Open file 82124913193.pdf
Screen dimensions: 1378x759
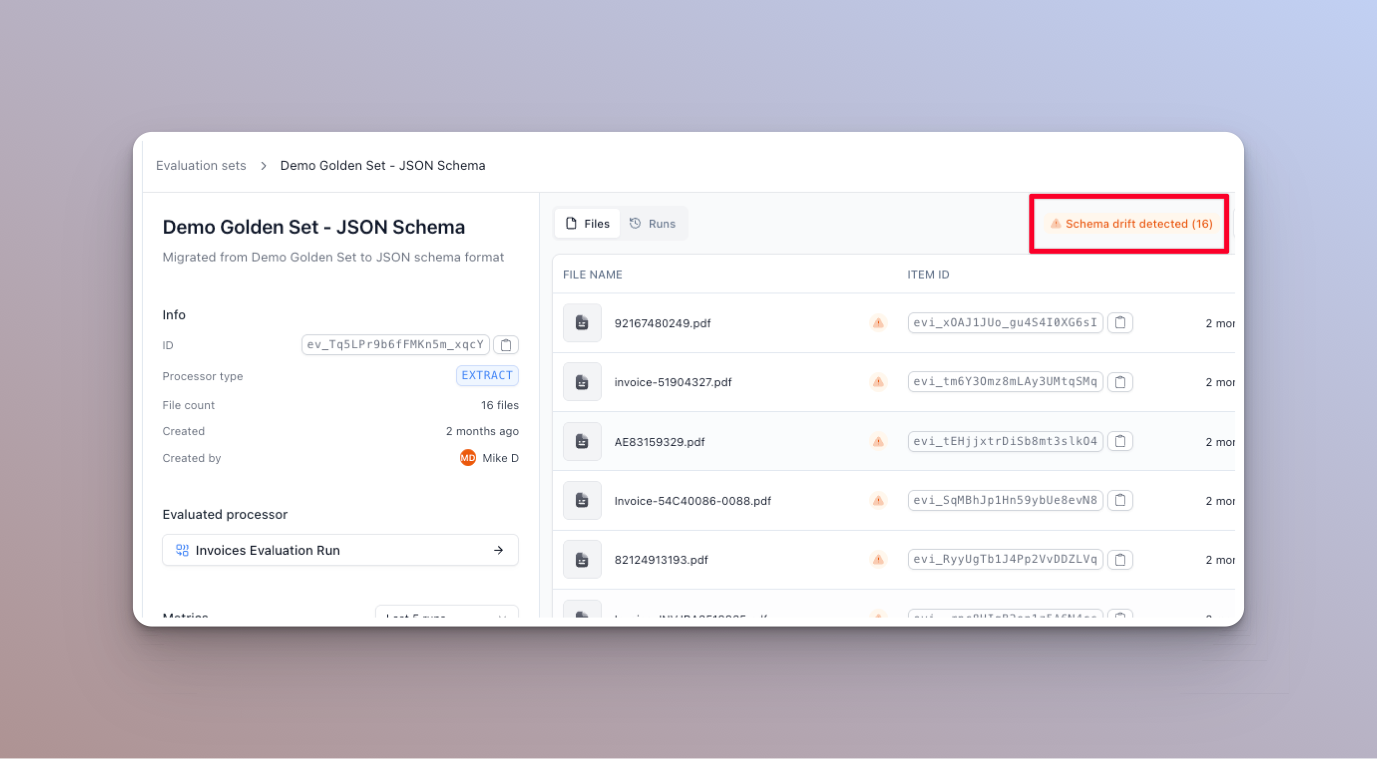pos(661,560)
